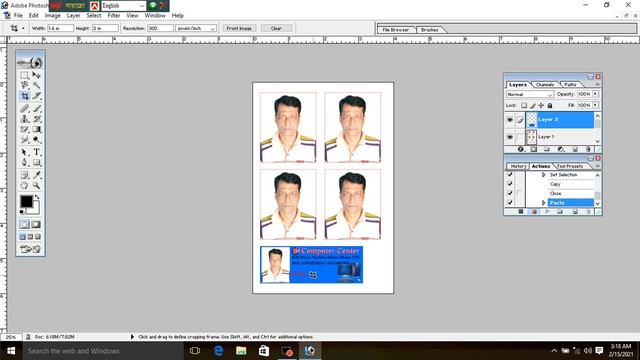
Task: Select the Magic Wand tool
Action: [36, 85]
